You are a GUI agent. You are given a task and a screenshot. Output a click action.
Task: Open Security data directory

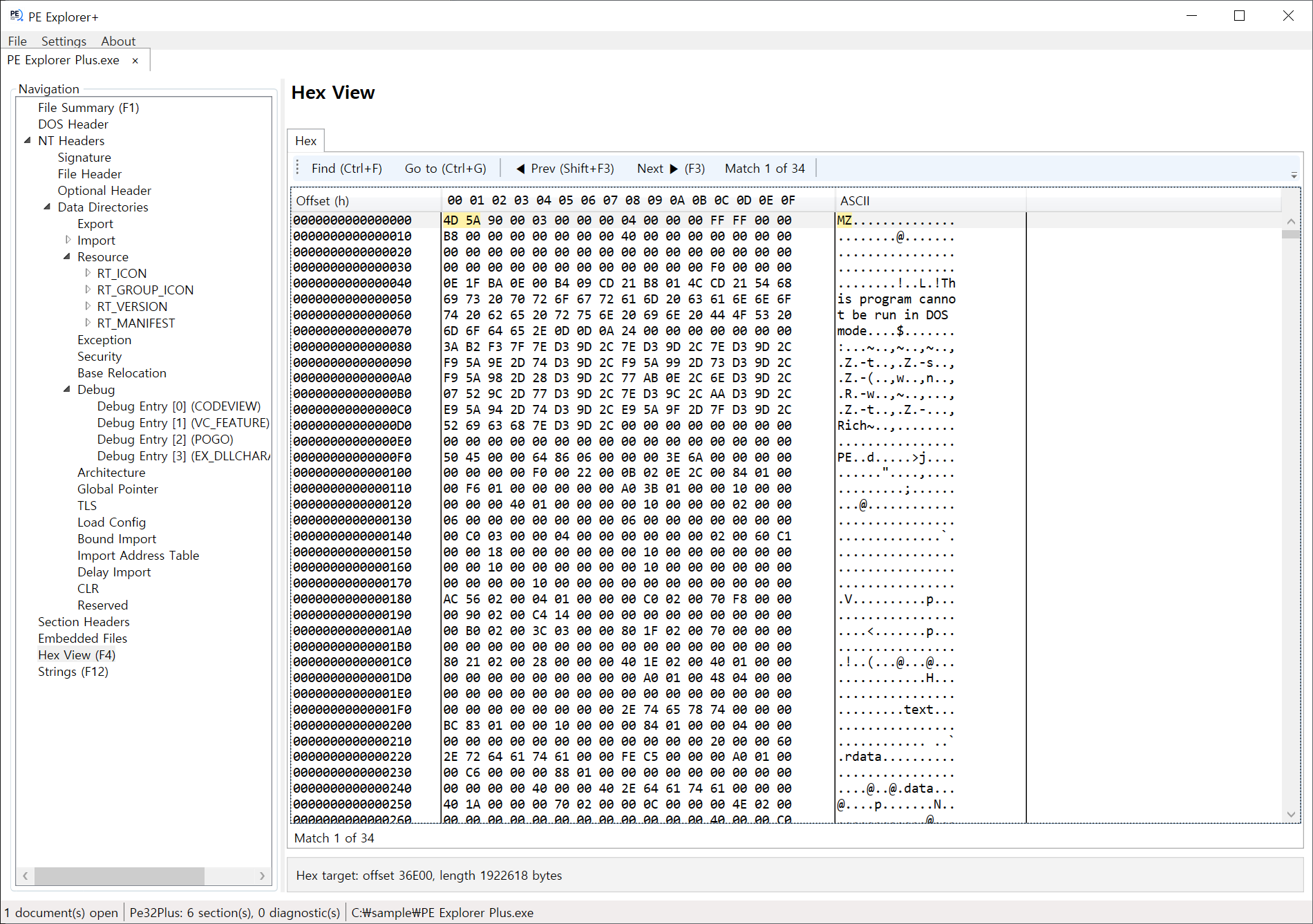click(x=100, y=357)
